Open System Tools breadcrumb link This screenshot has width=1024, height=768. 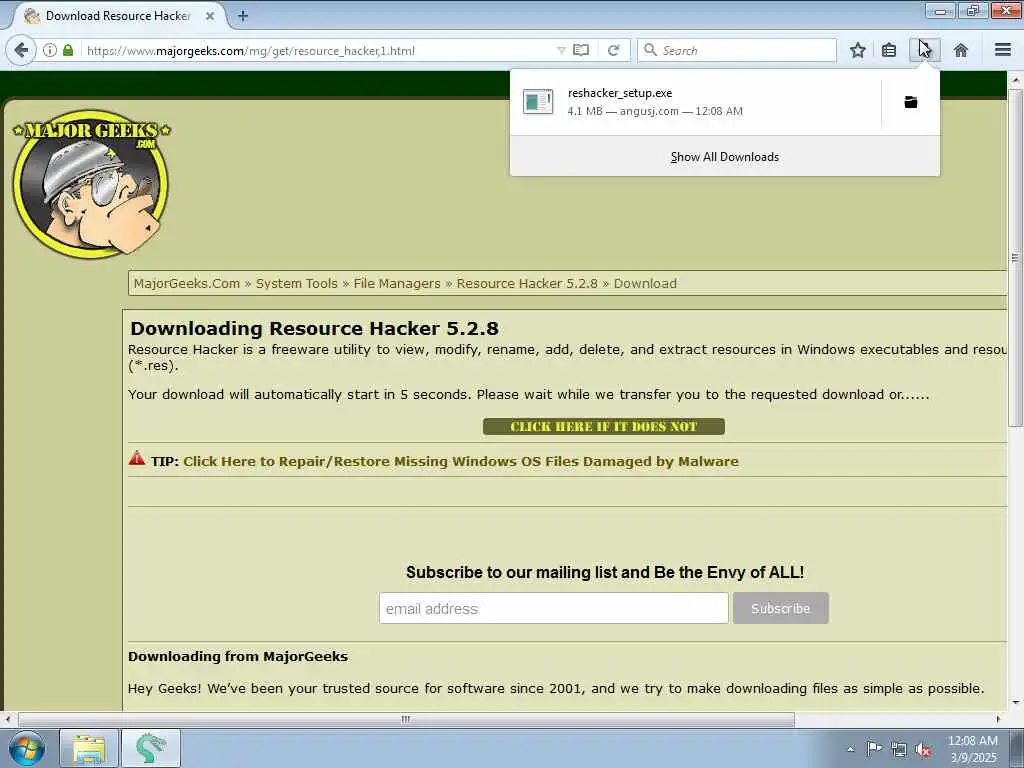click(296, 283)
